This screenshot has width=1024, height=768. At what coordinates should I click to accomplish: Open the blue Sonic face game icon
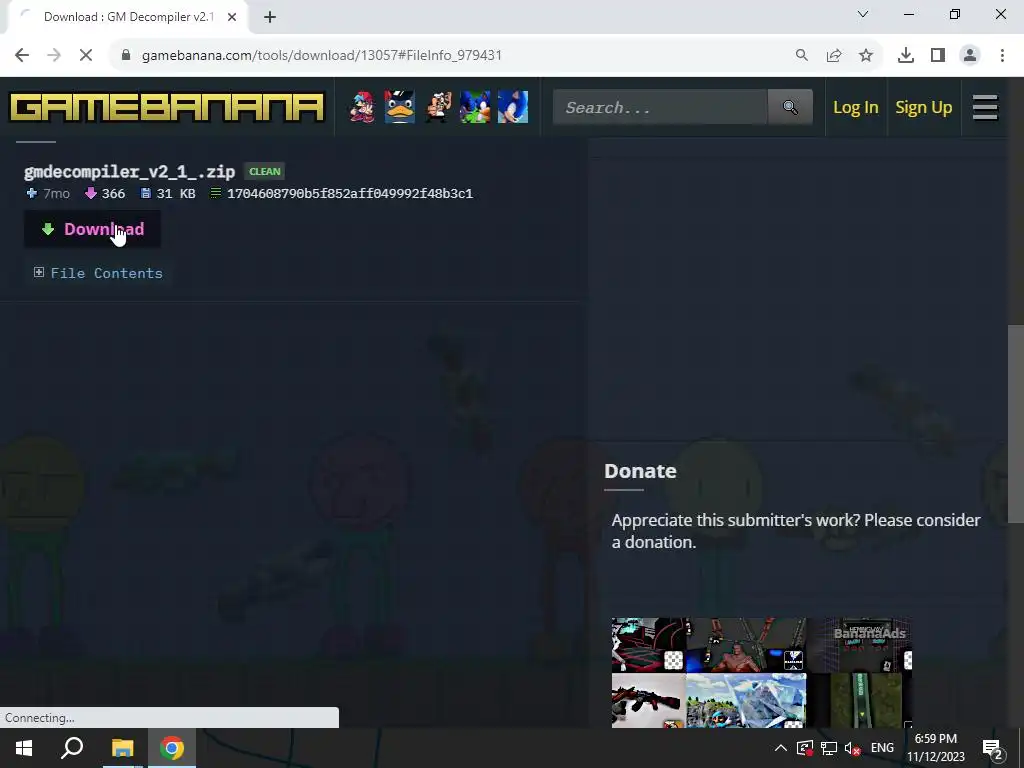513,107
